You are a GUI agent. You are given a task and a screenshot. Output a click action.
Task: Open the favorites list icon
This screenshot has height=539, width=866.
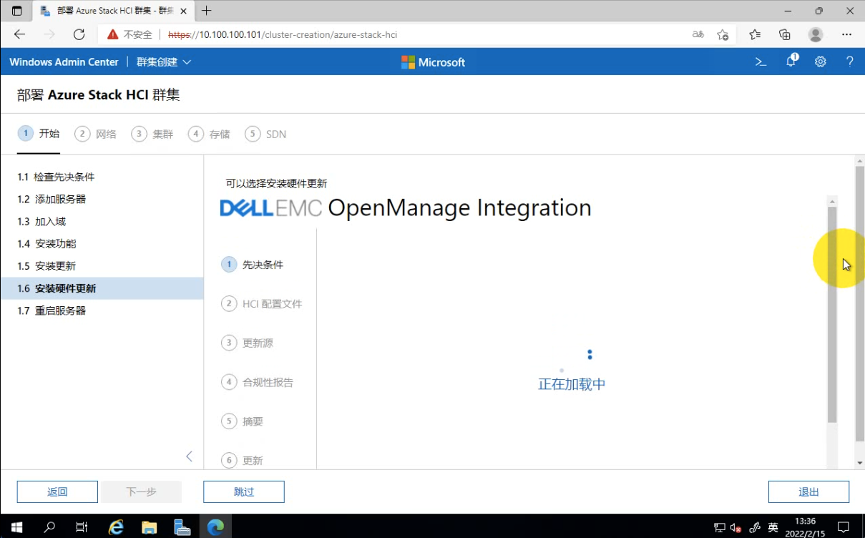click(755, 34)
